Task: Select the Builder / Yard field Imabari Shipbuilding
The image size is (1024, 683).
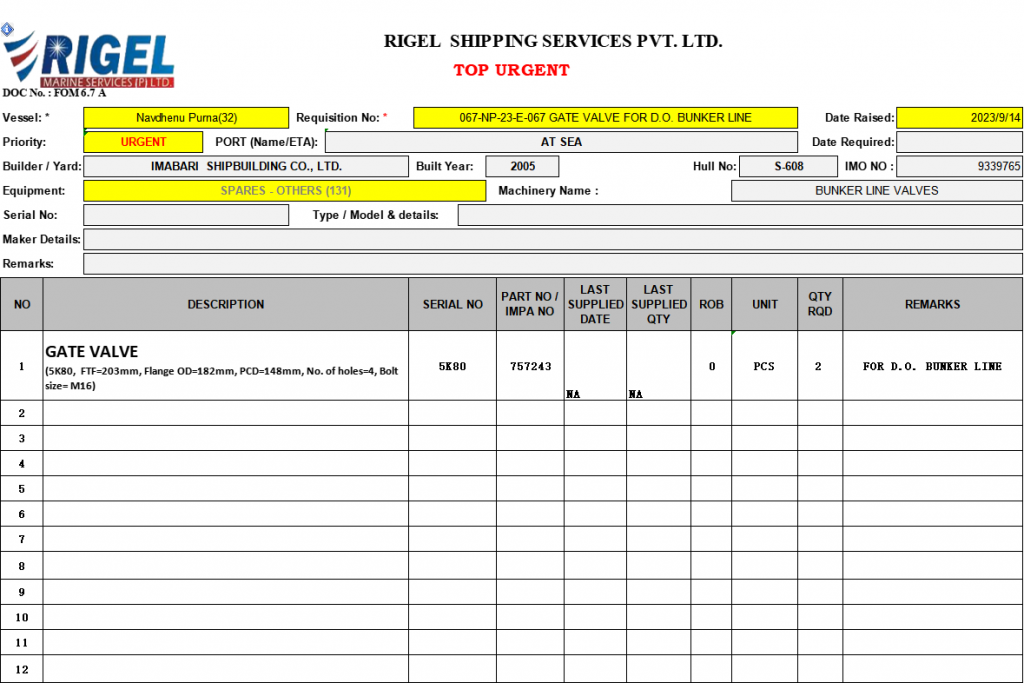Action: [246, 167]
